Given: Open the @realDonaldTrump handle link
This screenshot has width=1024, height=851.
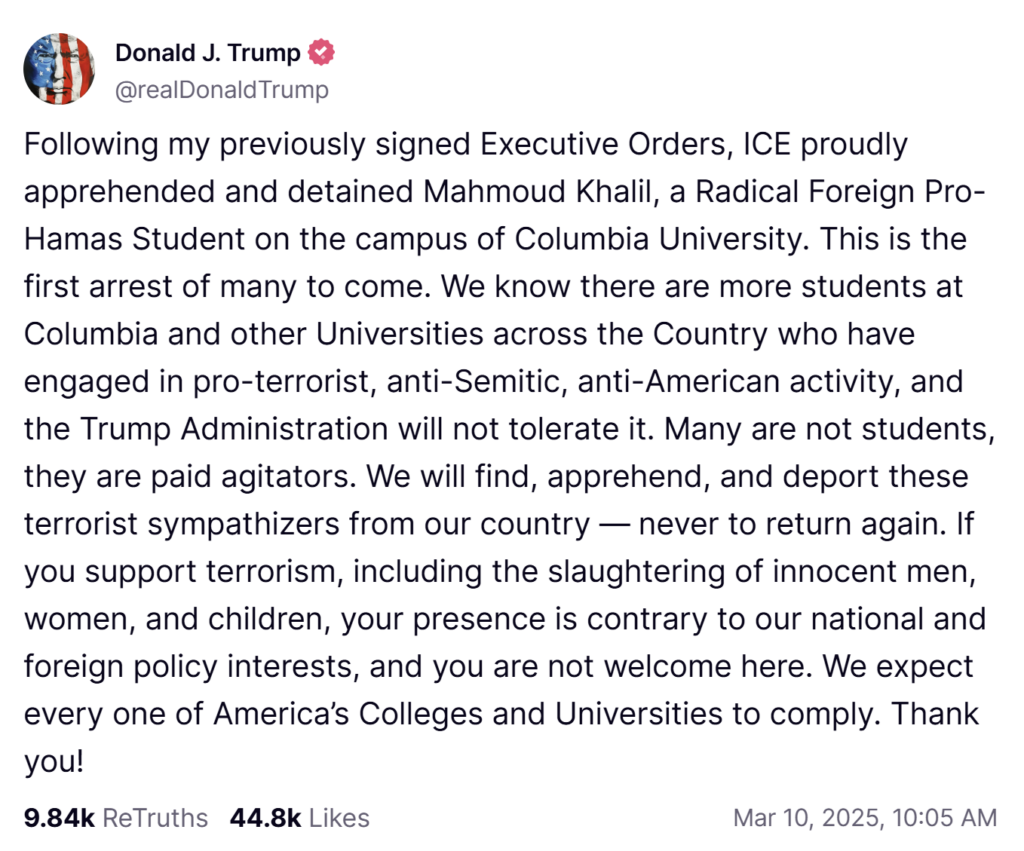Looking at the screenshot, I should [222, 90].
